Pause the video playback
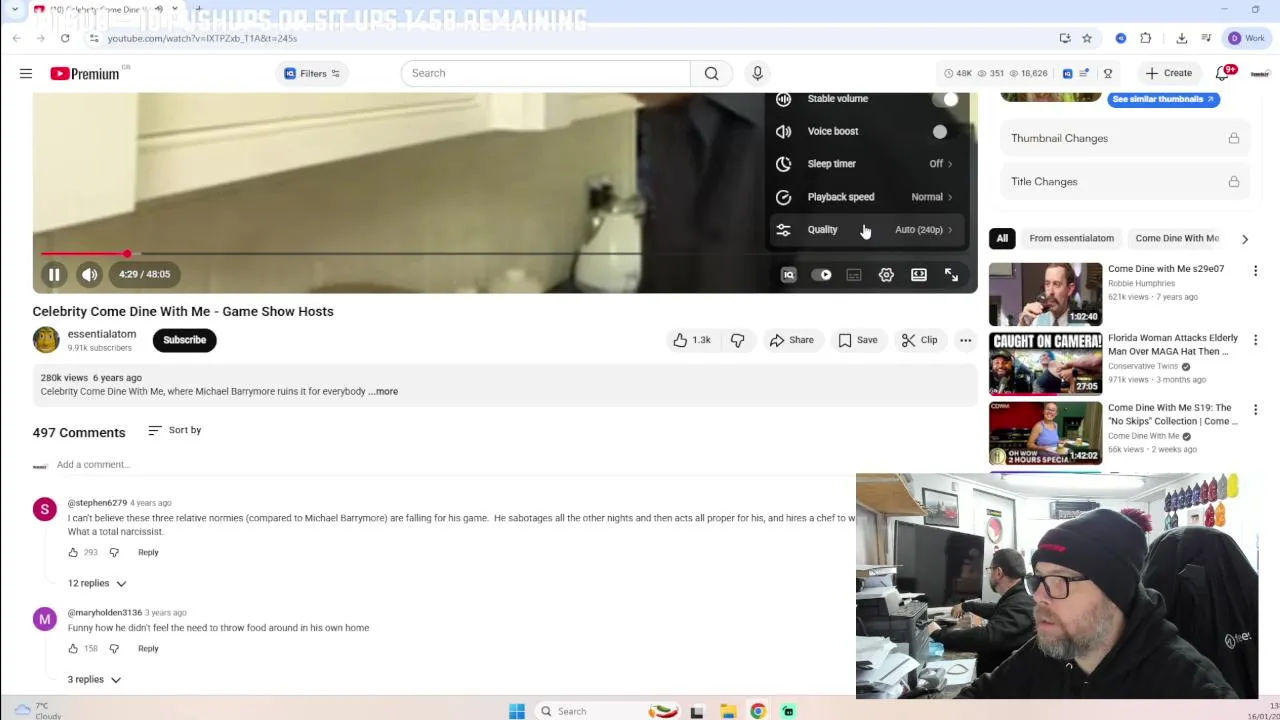Image resolution: width=1280 pixels, height=720 pixels. [54, 274]
